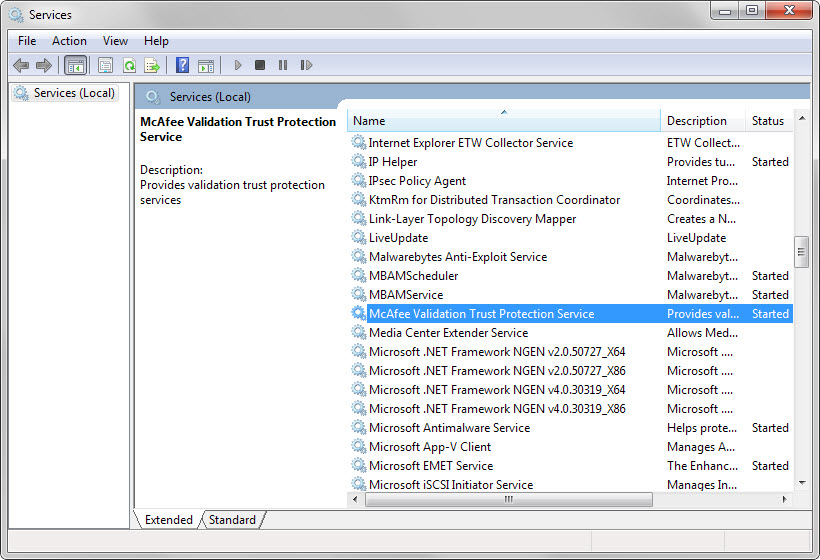This screenshot has width=820, height=560.
Task: Maximize the Services window
Action: tap(752, 10)
